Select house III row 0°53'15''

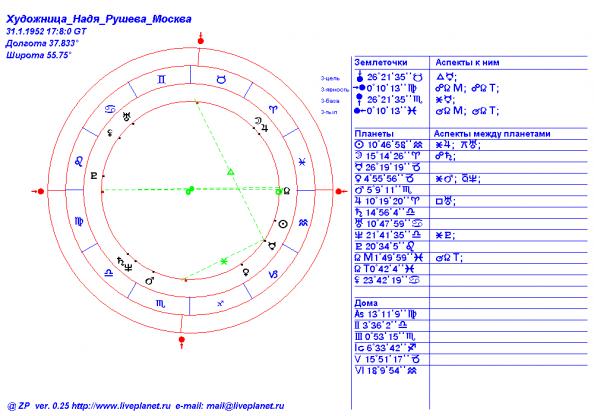click(x=385, y=337)
